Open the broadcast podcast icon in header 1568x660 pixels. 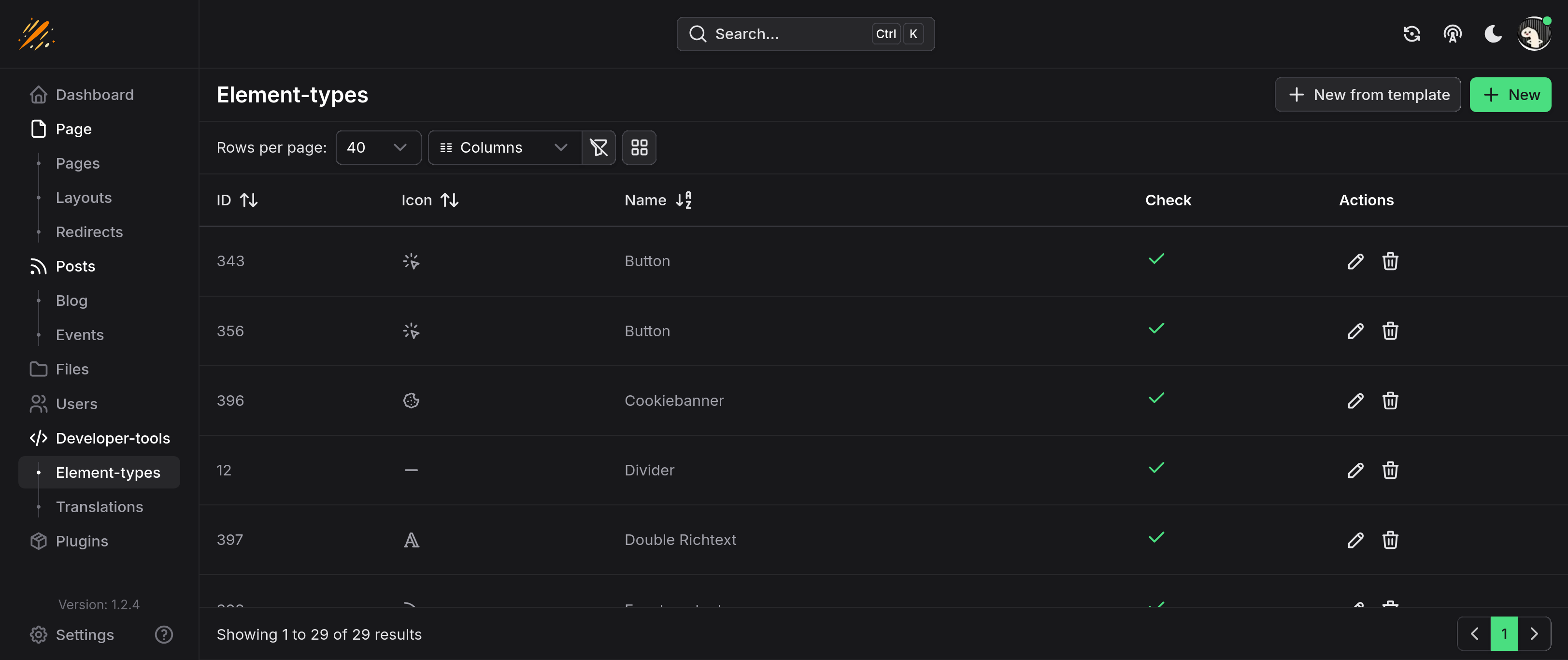coord(1453,34)
